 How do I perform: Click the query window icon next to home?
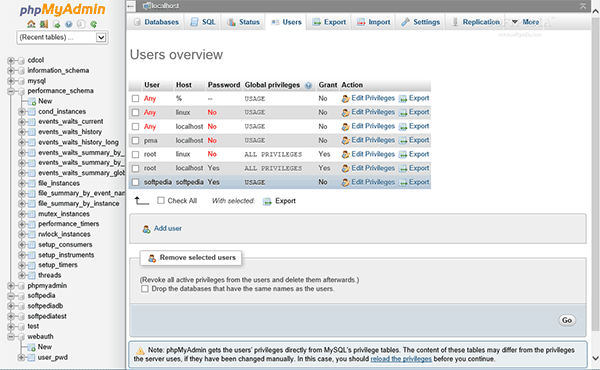[x=44, y=24]
